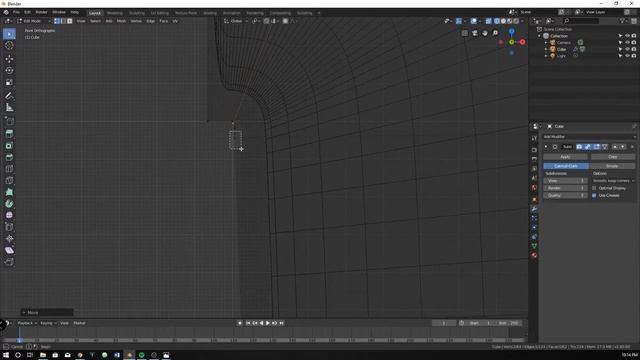
Task: Open the Mesh menu in viewport header
Action: 121,21
